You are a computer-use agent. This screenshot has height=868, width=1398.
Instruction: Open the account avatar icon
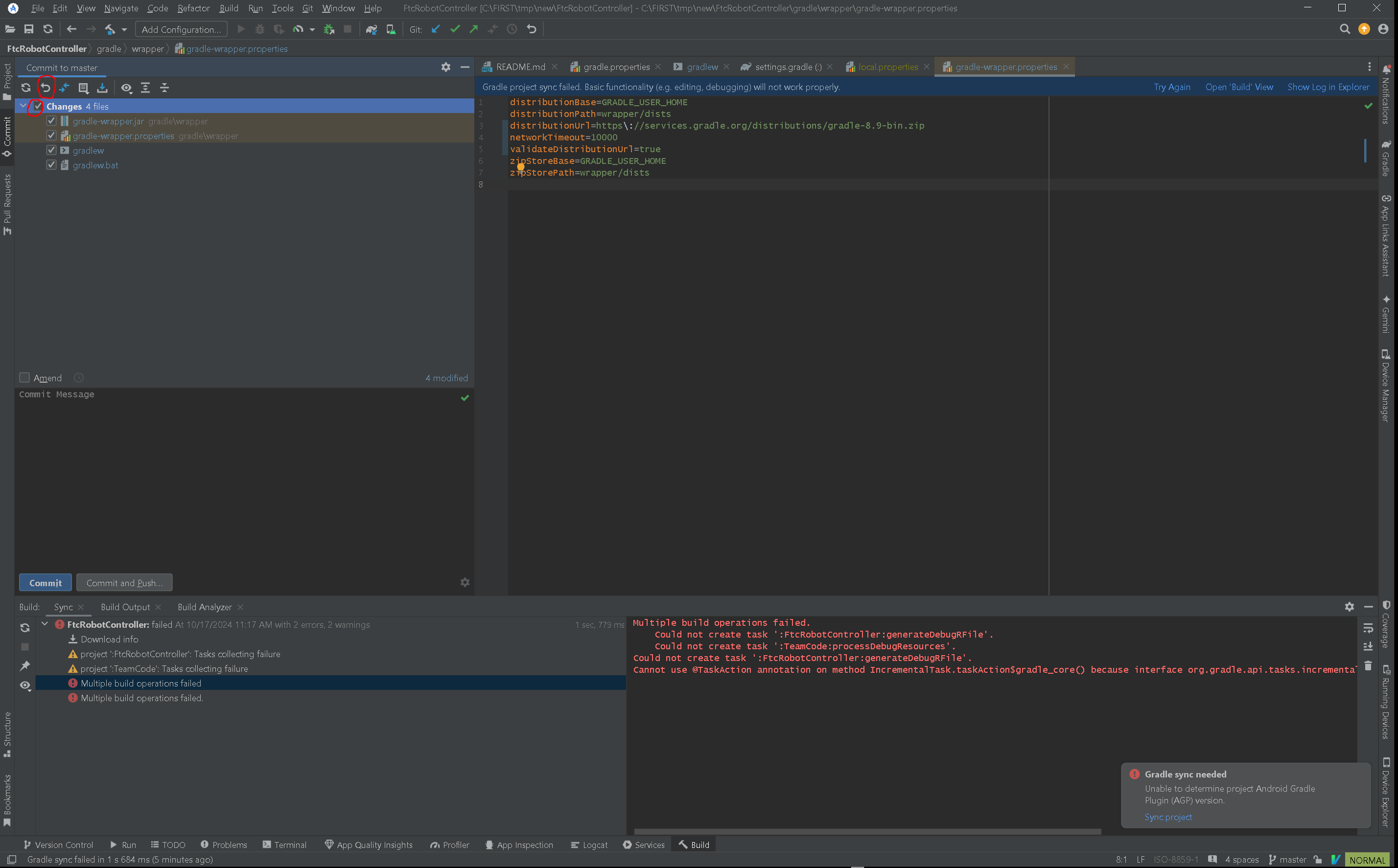tap(1383, 29)
